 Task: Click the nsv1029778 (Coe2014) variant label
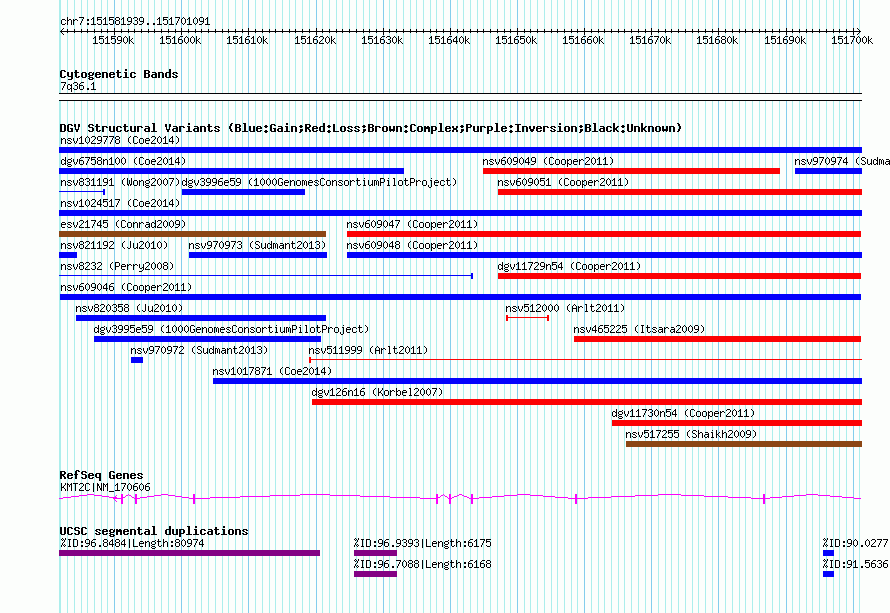(x=120, y=140)
